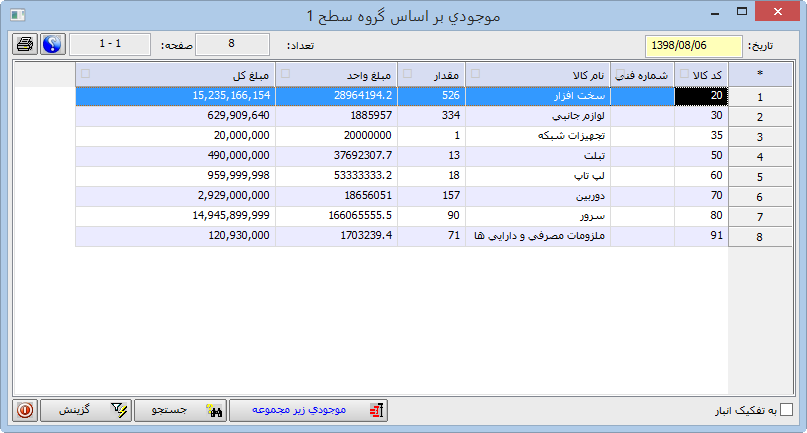Click the لوازم جانبی item name
This screenshot has height=433, width=807.
point(578,116)
